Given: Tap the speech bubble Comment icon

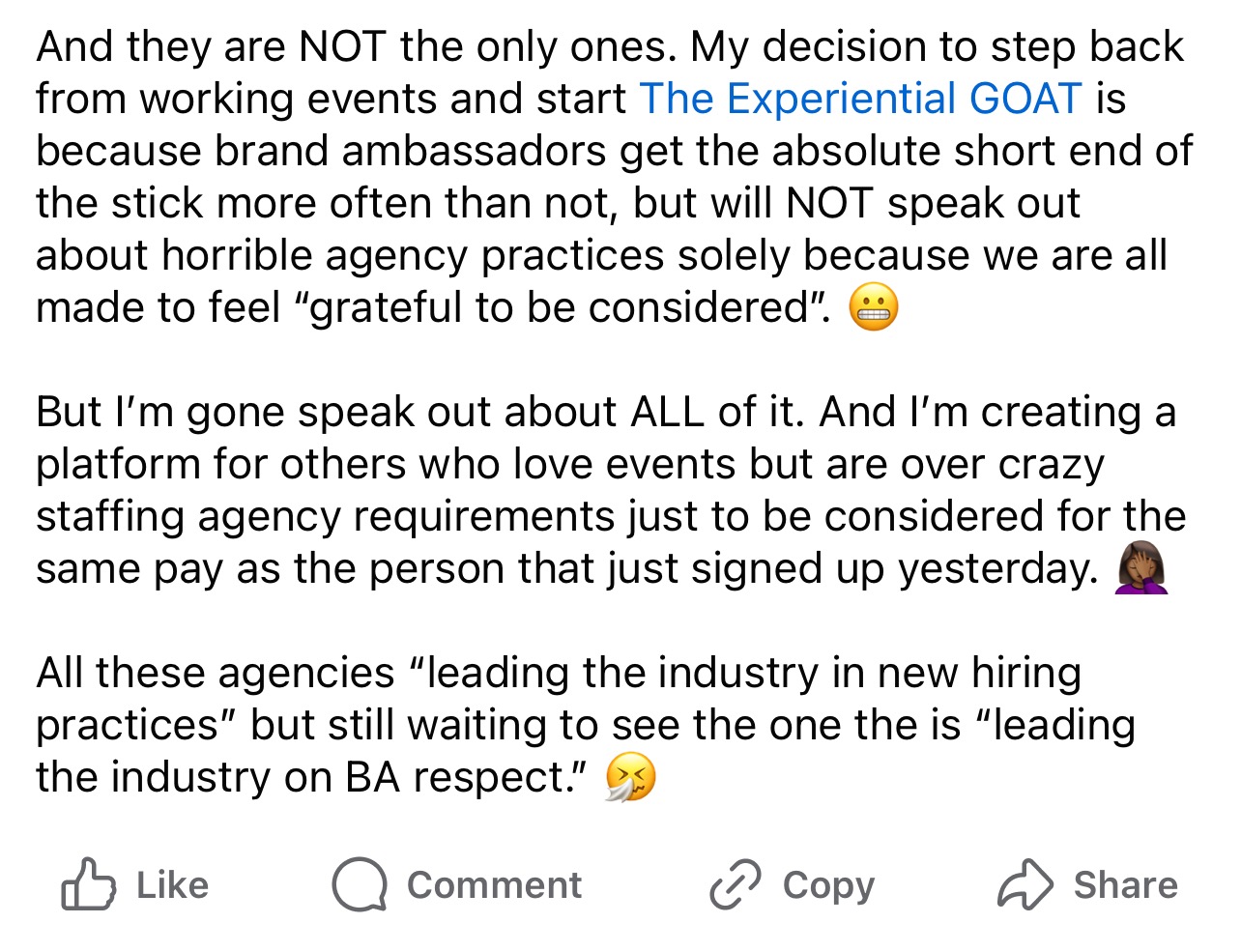Looking at the screenshot, I should pyautogui.click(x=360, y=884).
